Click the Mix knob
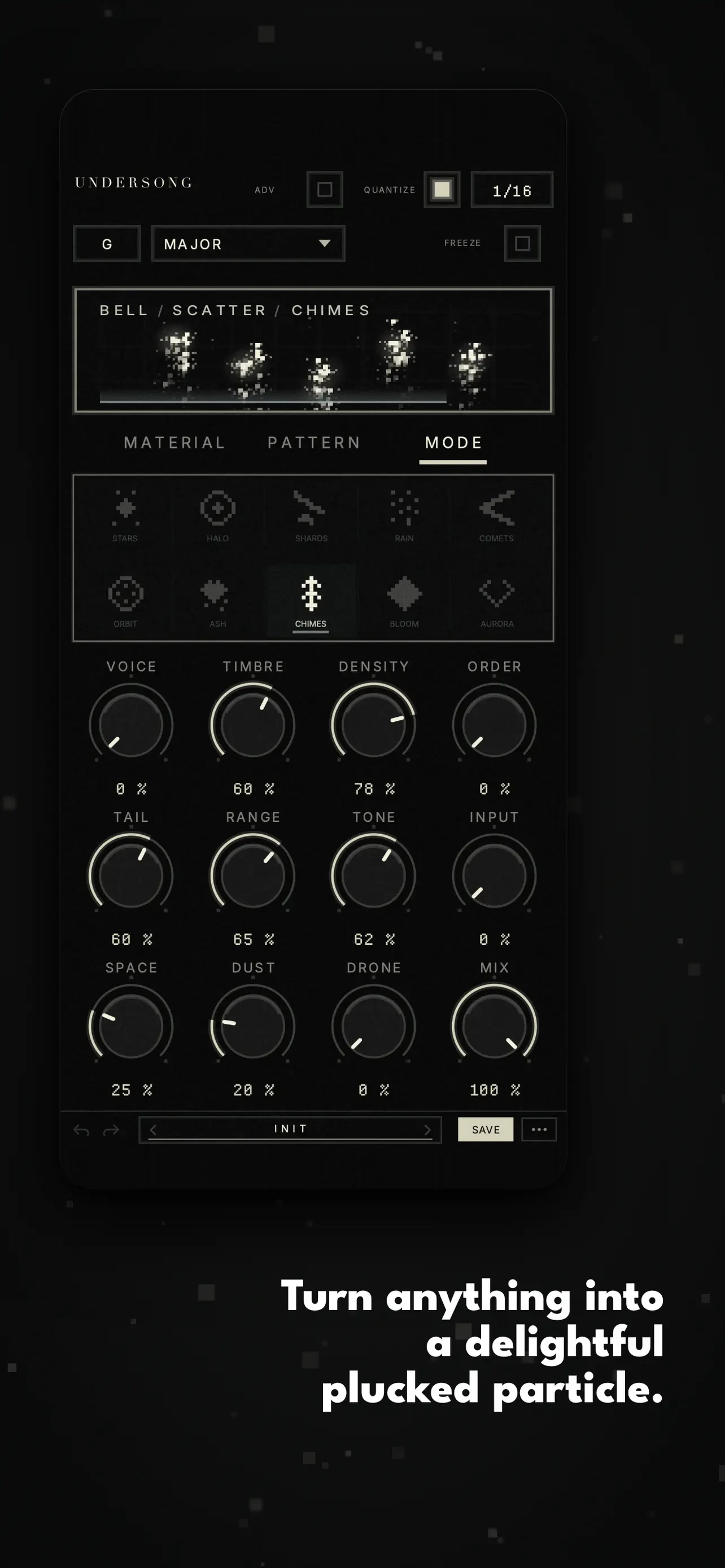Screen dimensions: 725x1568 tap(494, 1026)
